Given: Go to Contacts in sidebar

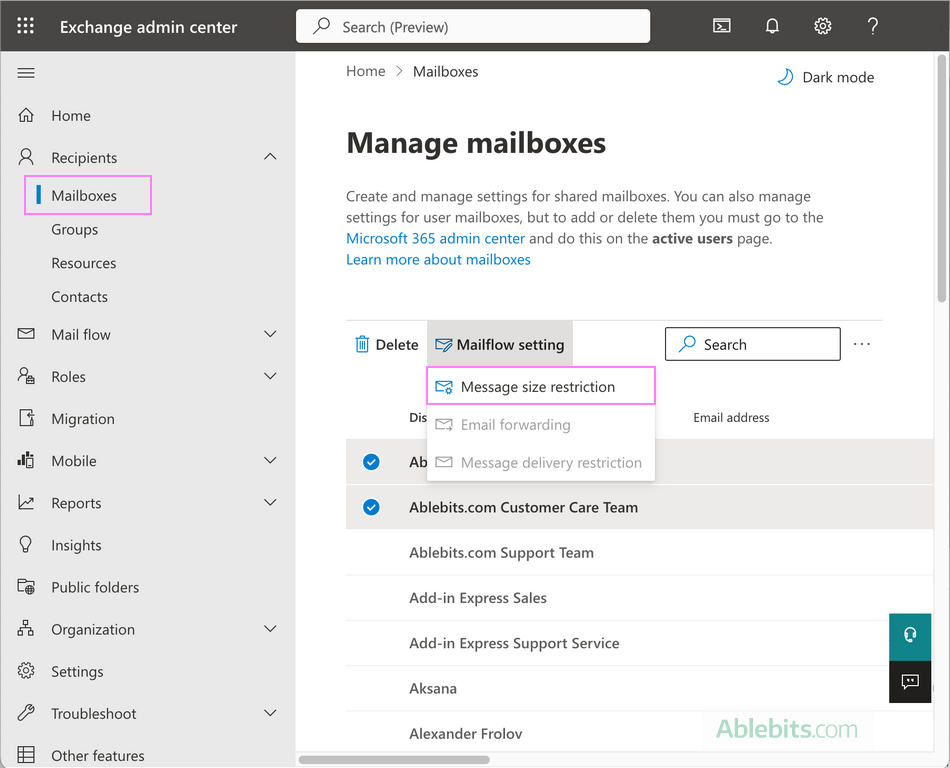Looking at the screenshot, I should [x=79, y=297].
